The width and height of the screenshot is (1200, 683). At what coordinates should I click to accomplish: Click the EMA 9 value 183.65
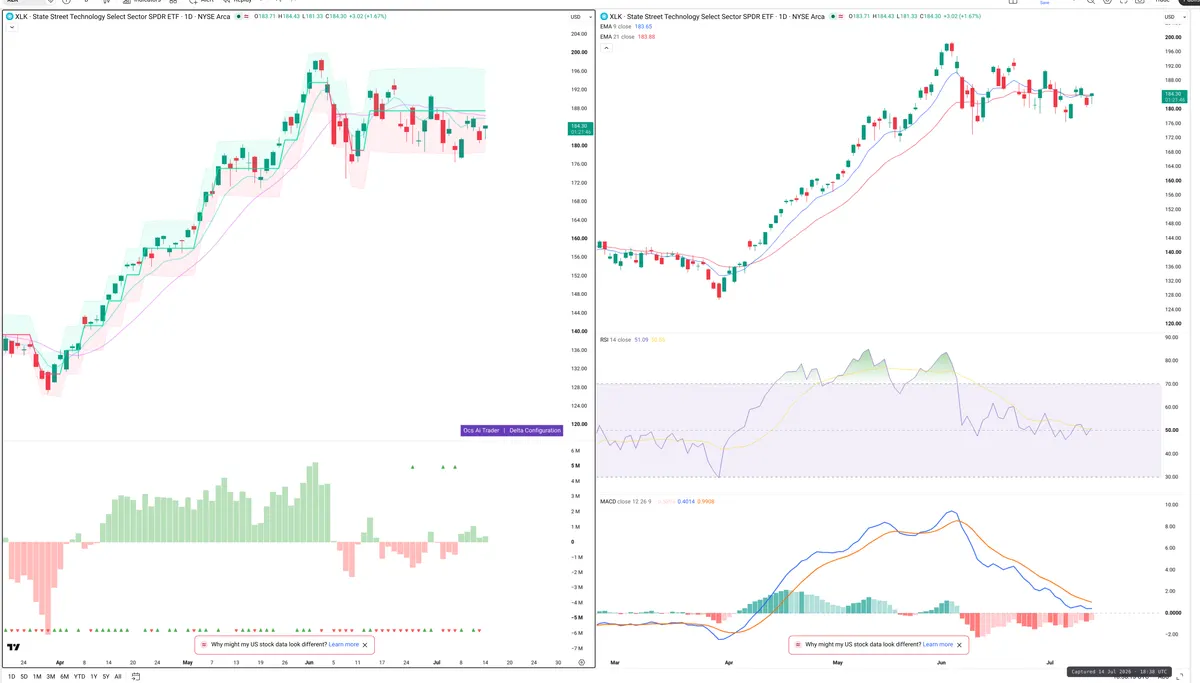644,27
